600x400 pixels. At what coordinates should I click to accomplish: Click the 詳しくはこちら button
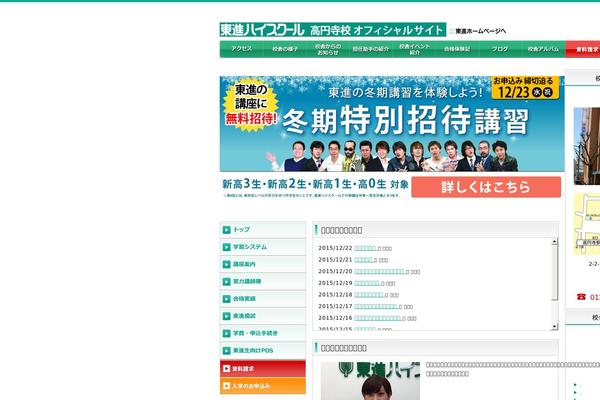click(486, 187)
